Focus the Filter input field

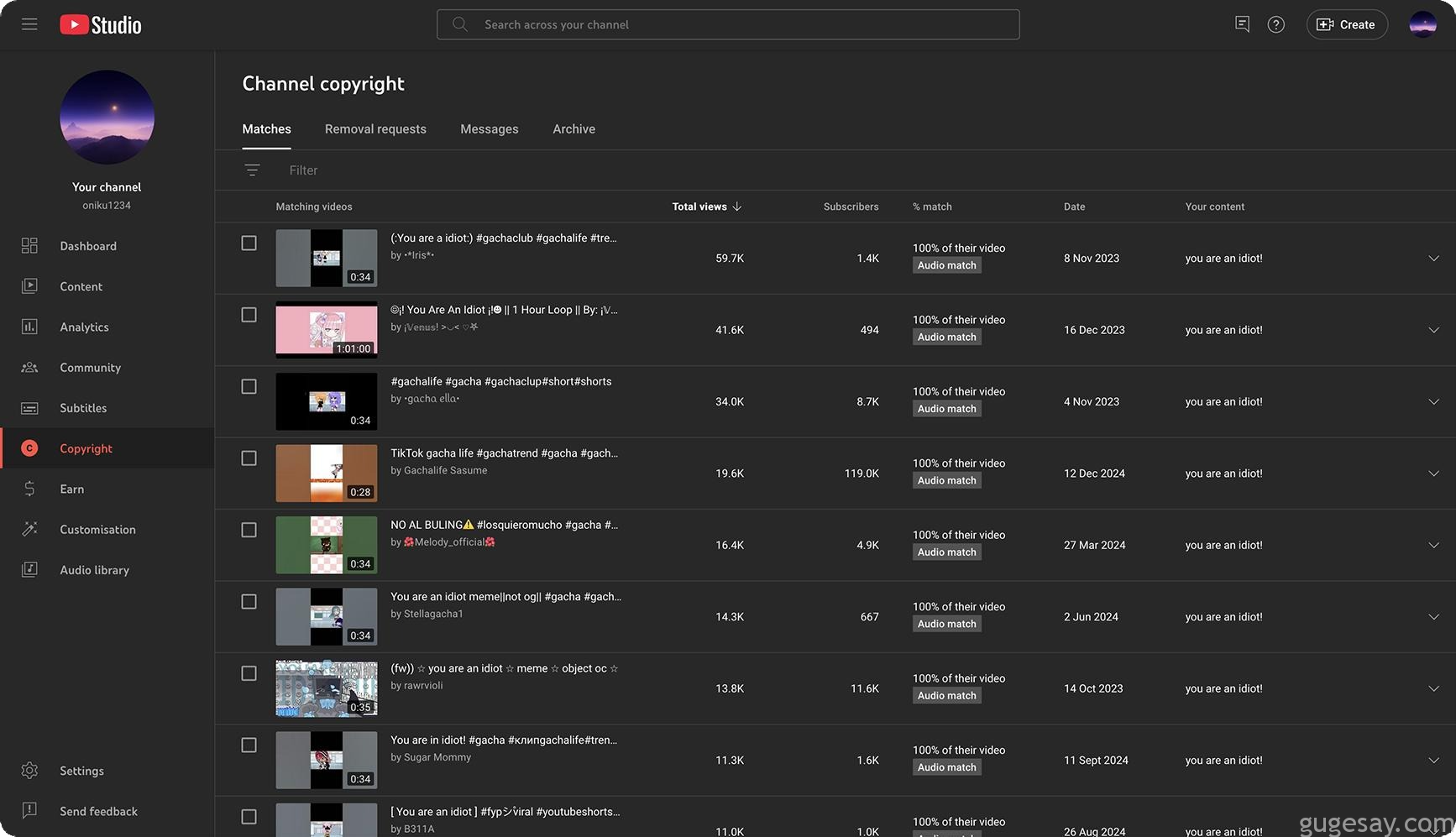pyautogui.click(x=865, y=170)
